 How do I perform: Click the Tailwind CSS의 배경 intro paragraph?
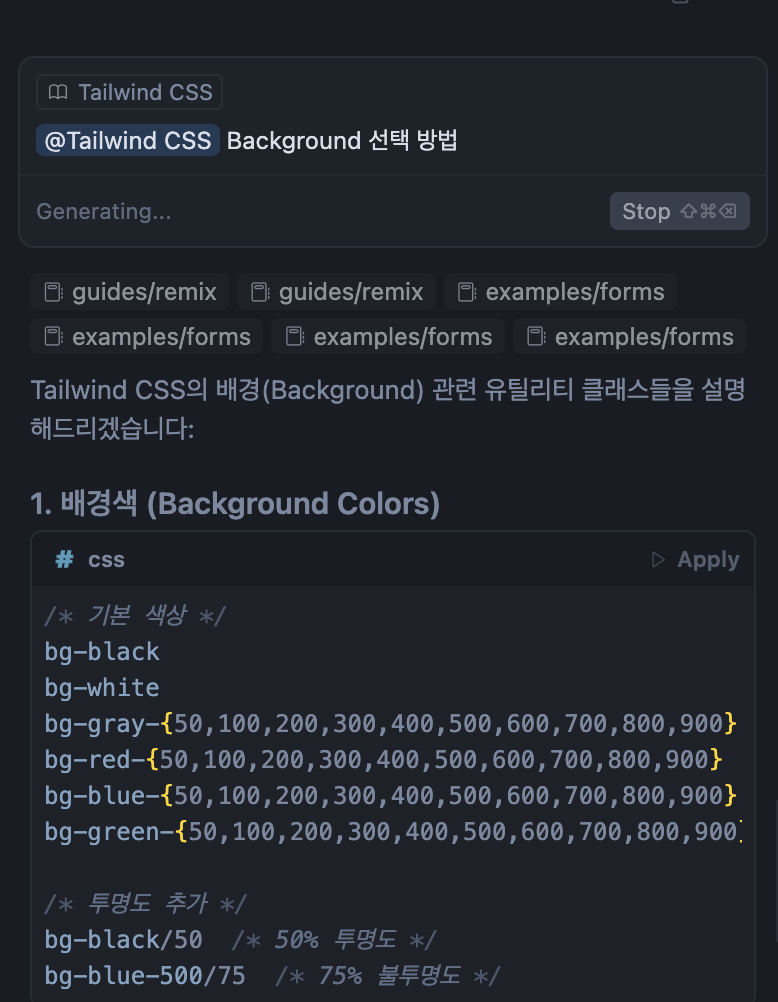(x=388, y=409)
